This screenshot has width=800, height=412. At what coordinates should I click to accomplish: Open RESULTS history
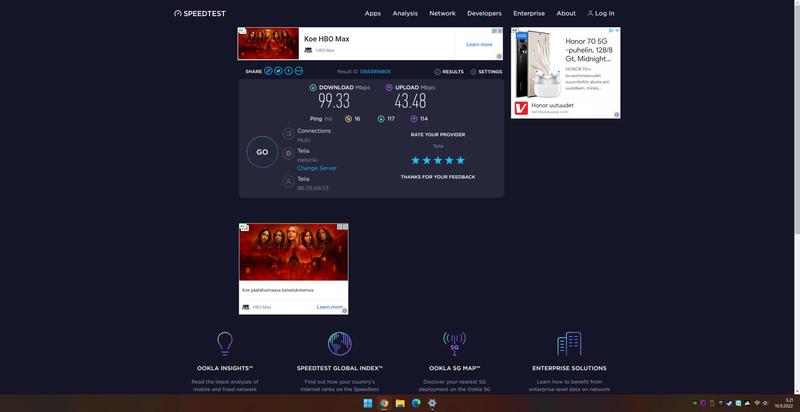coord(449,72)
